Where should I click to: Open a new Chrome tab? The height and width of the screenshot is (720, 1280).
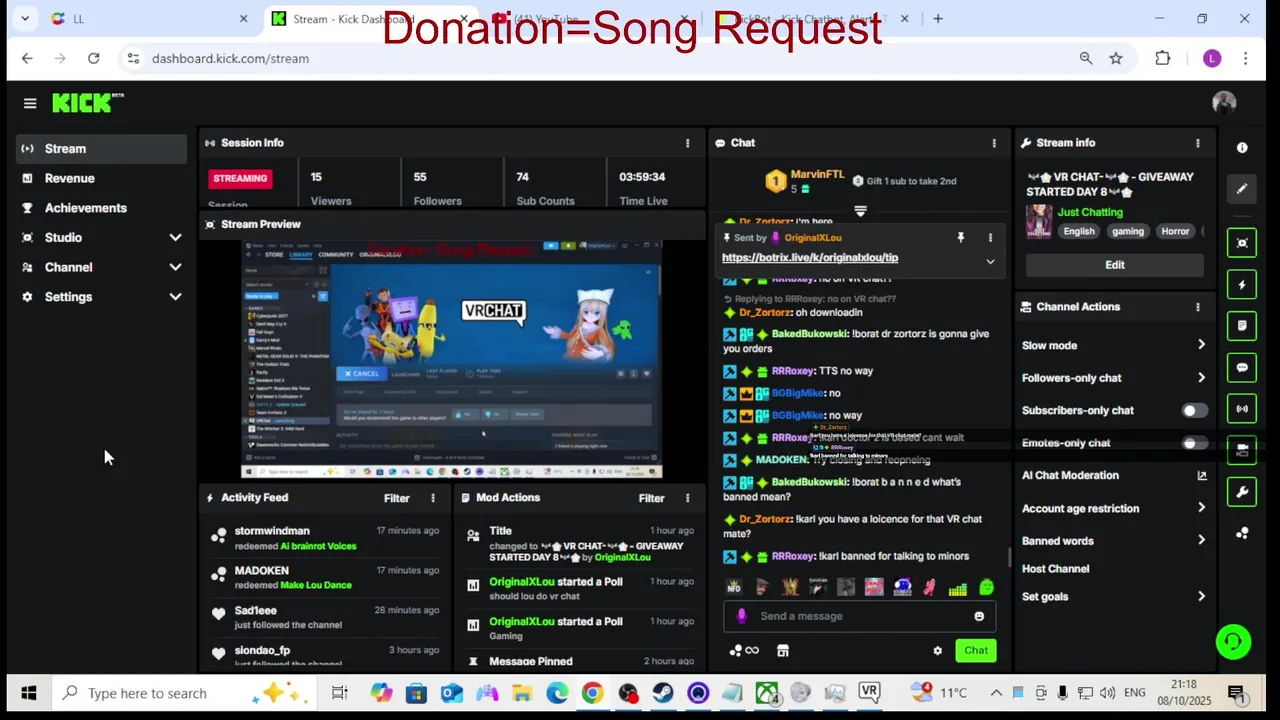click(938, 18)
